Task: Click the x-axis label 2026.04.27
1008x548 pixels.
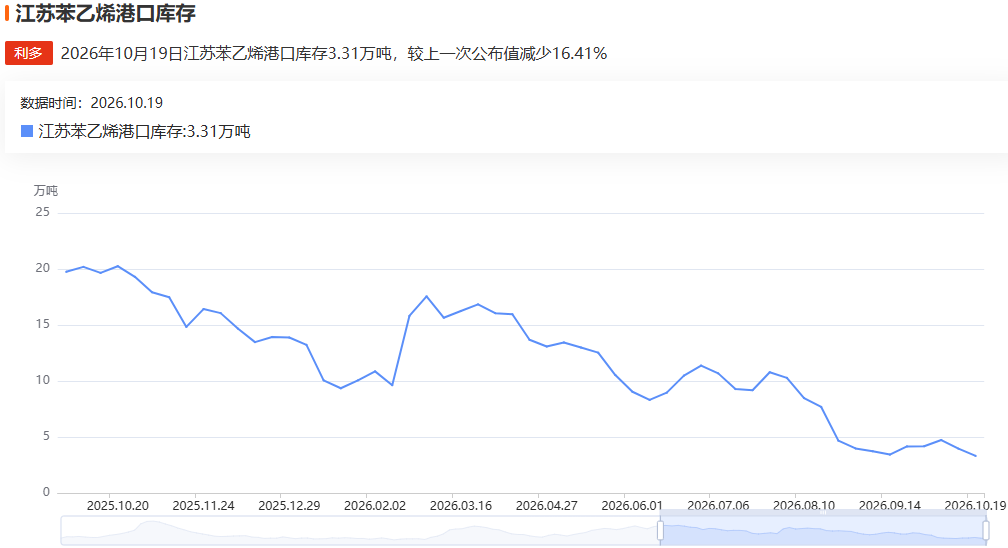Action: tap(546, 506)
